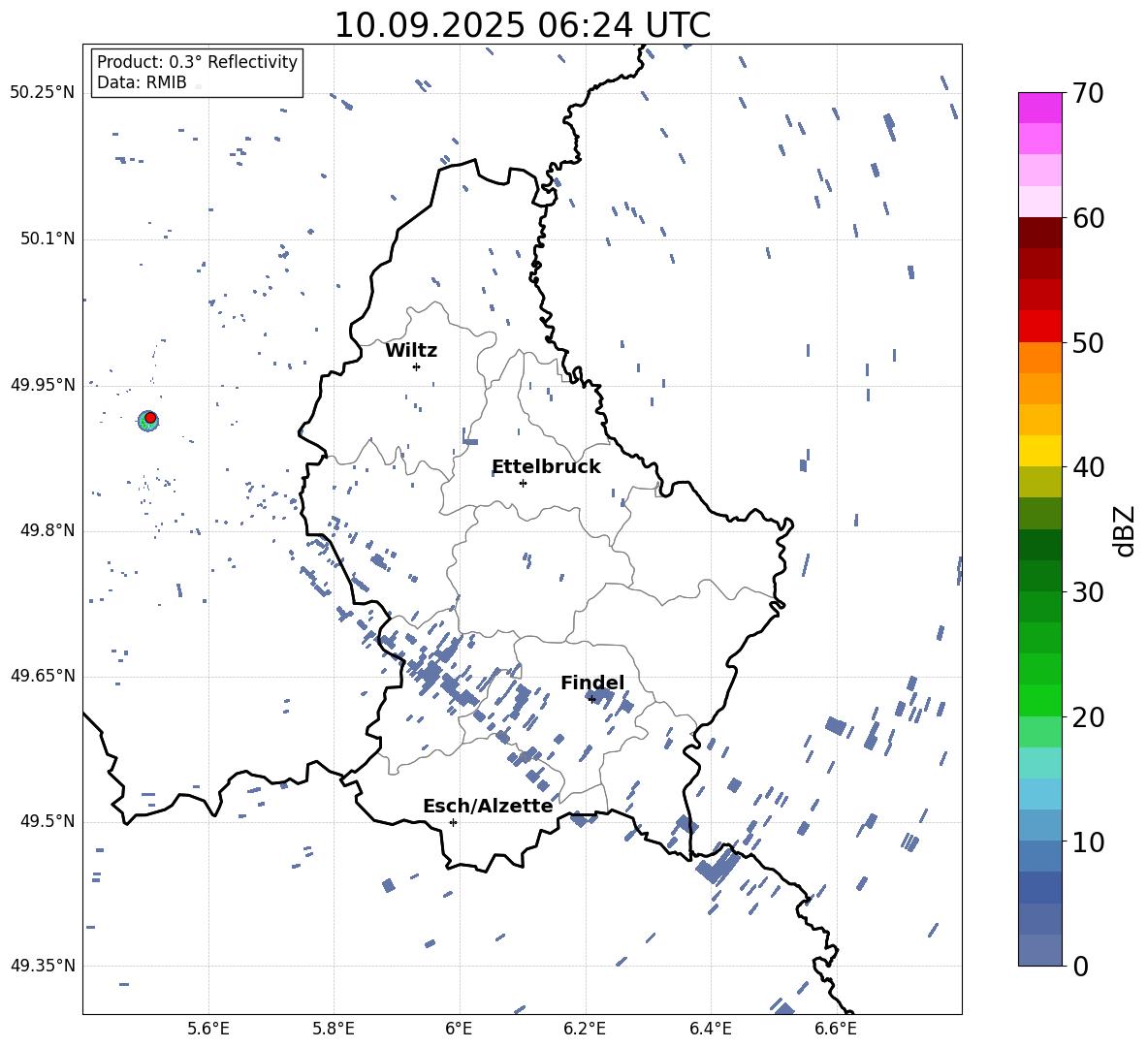Click the Ettelbruck station cross marker
The image size is (1148, 1048).
click(523, 483)
